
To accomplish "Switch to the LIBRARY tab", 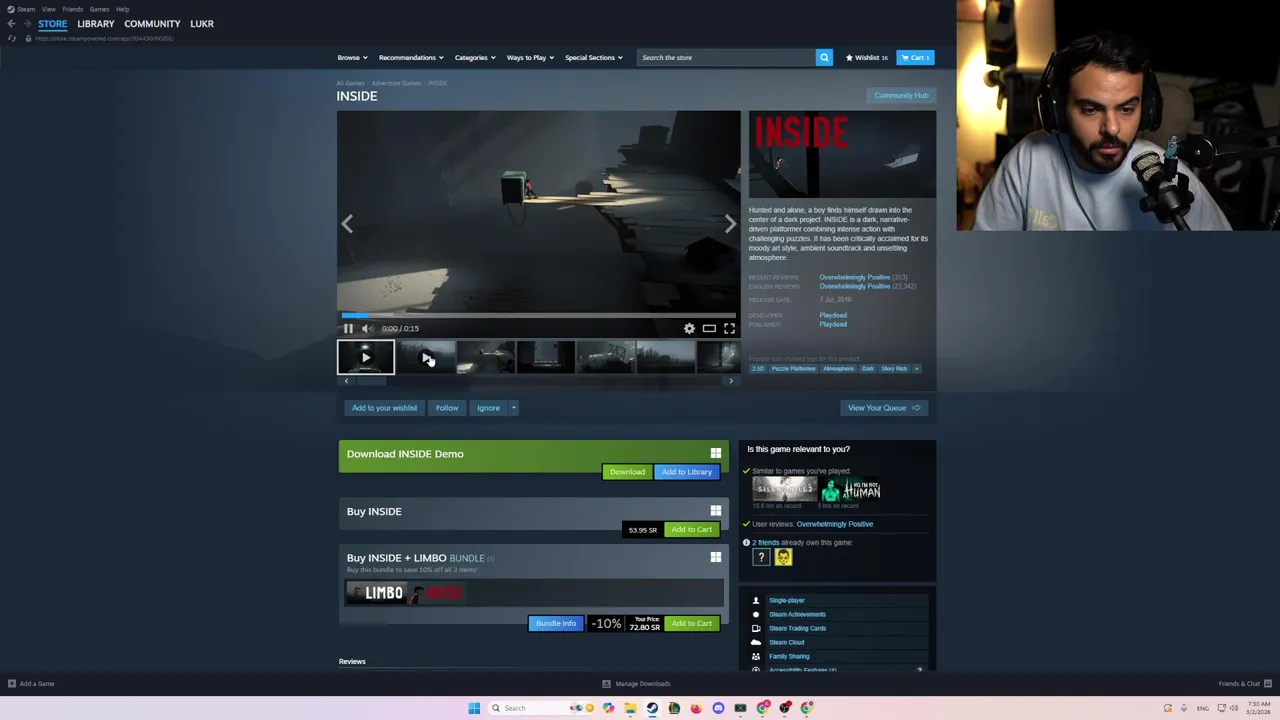I will 96,23.
